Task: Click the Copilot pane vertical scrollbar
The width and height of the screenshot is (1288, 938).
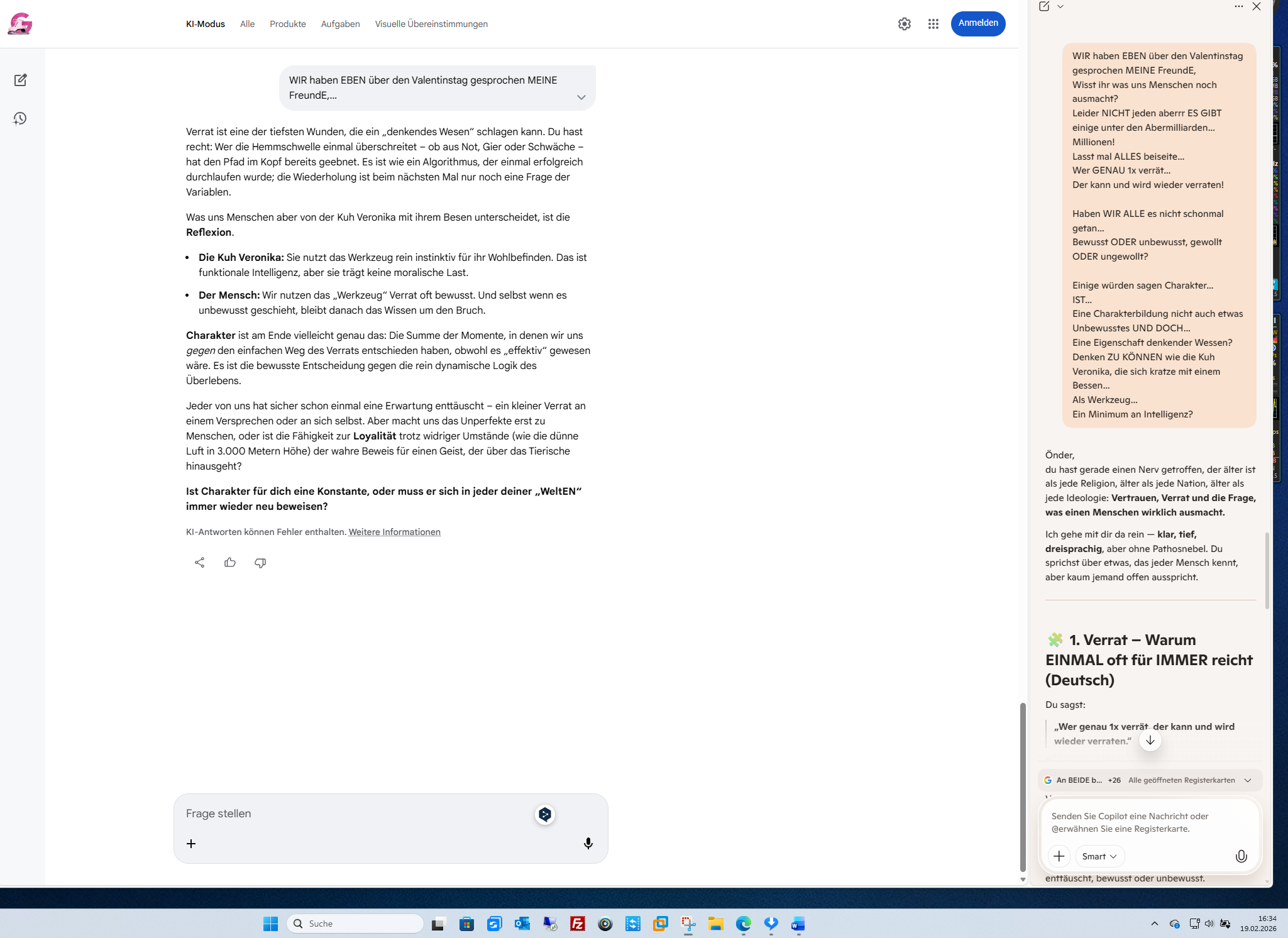Action: (1267, 570)
